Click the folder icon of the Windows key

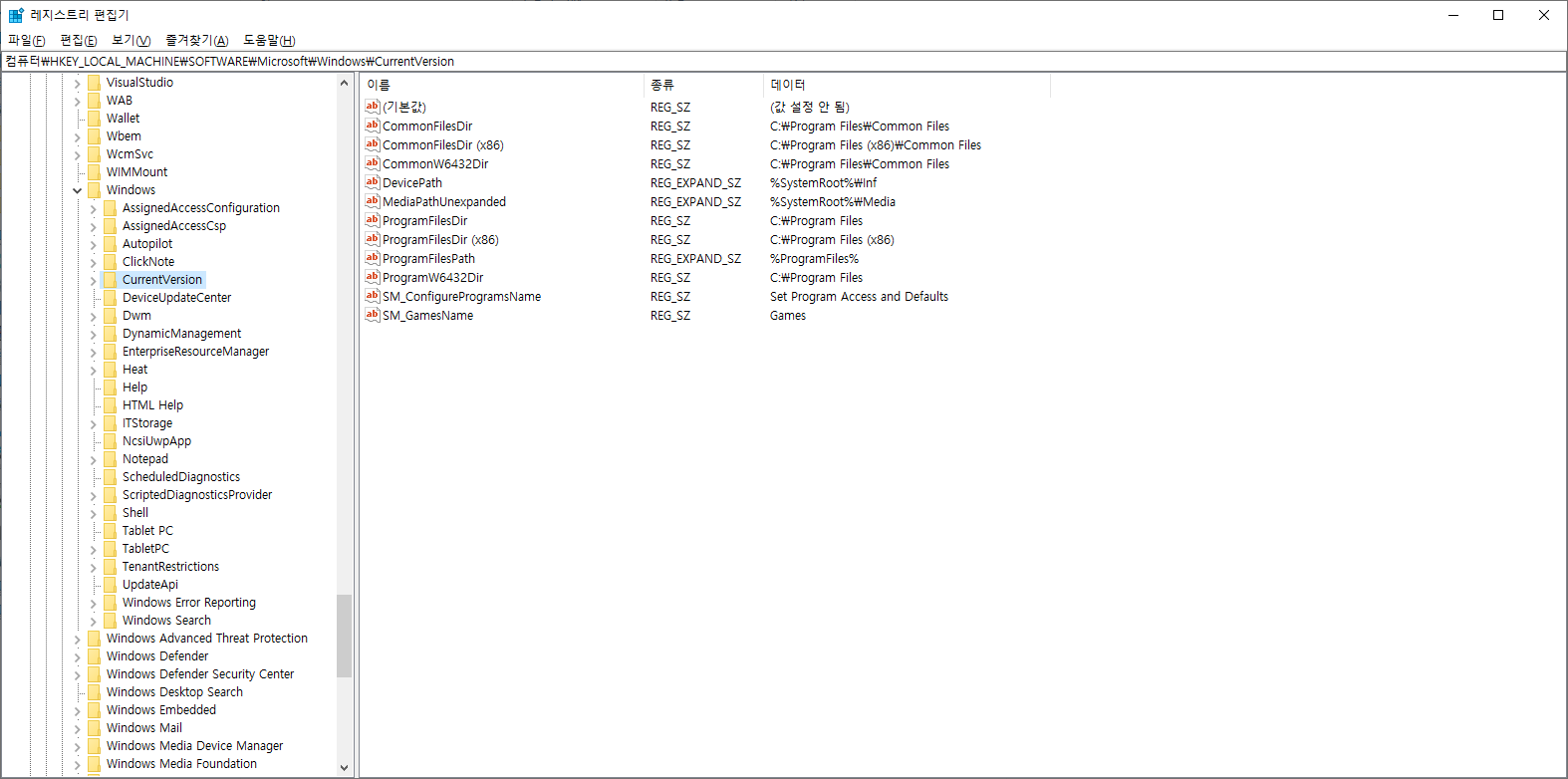click(x=95, y=190)
